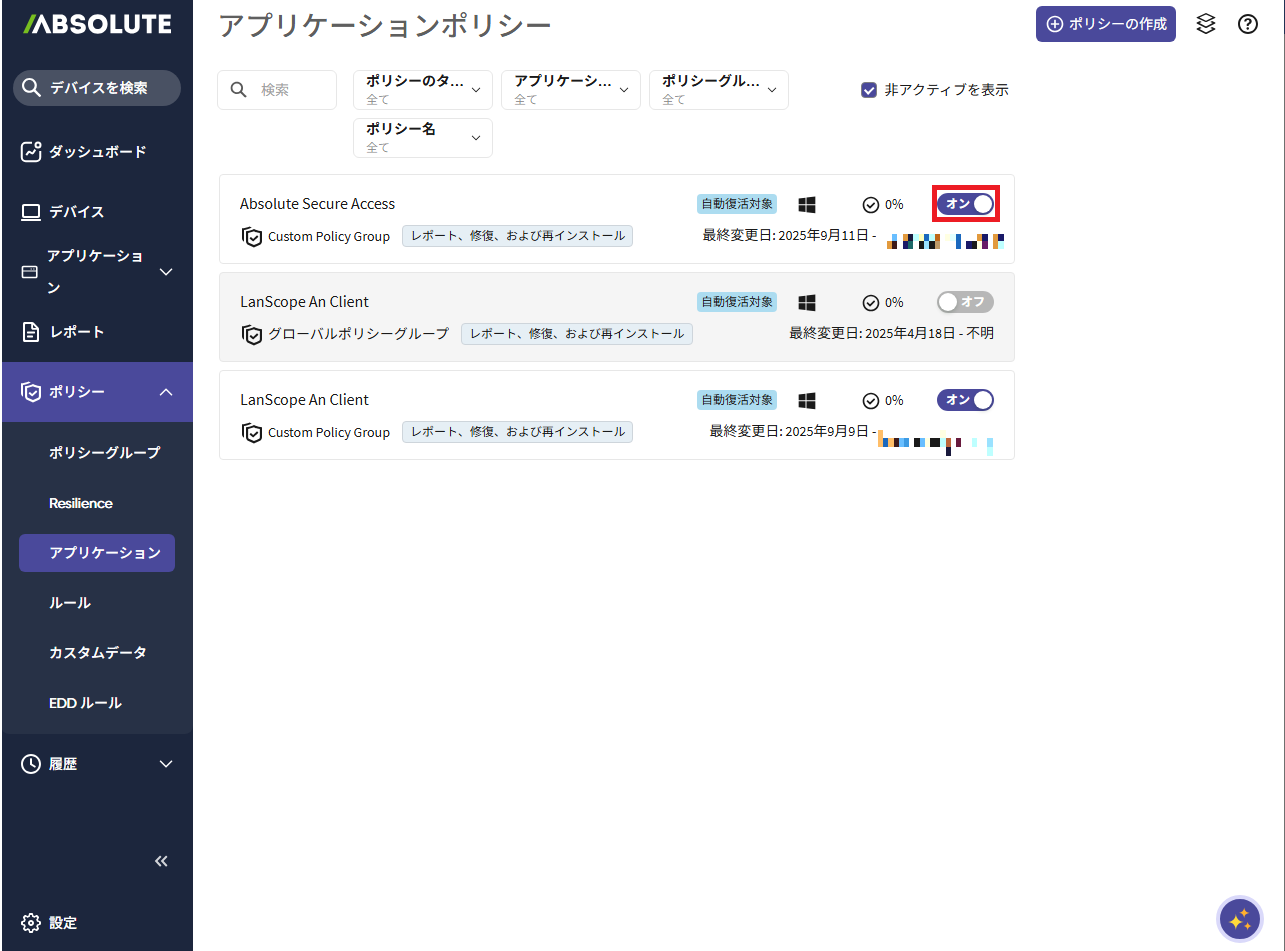Click the Dashboard chart icon
Image resolution: width=1285 pixels, height=951 pixels.
pyautogui.click(x=31, y=152)
